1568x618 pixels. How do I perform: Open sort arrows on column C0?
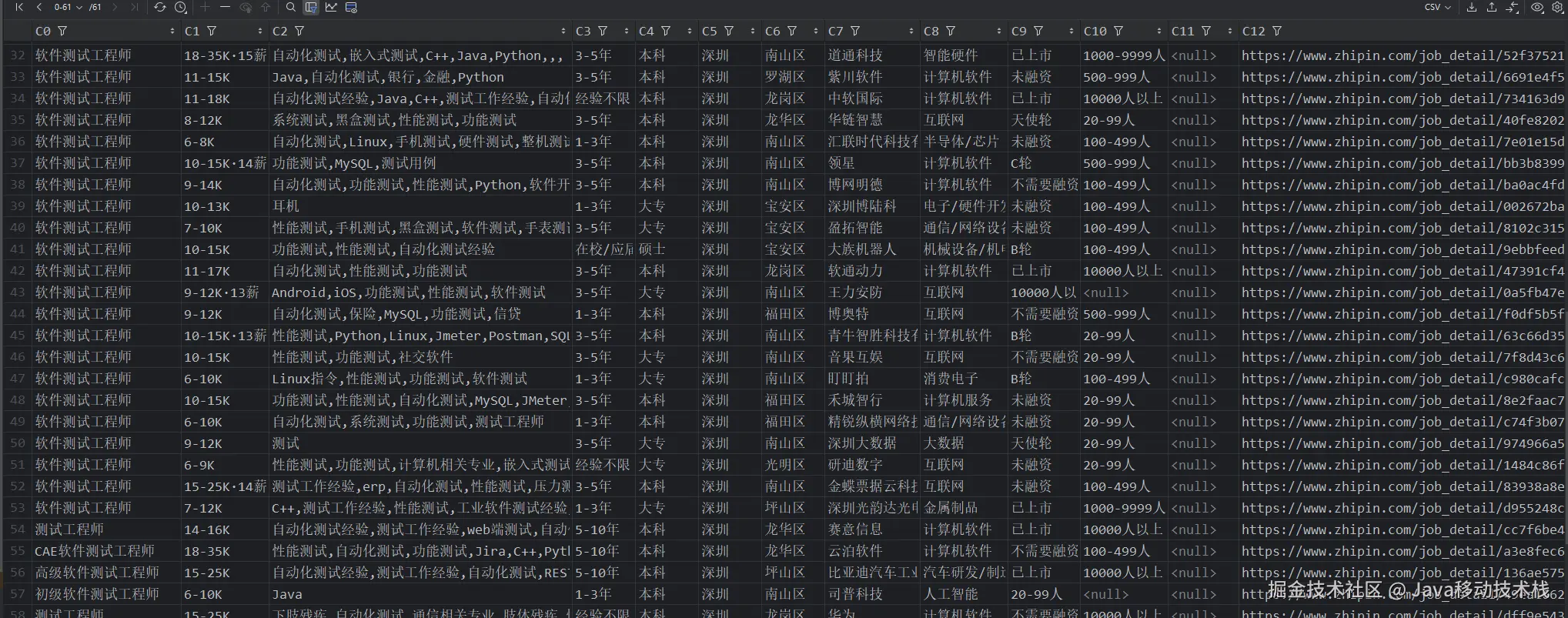tap(172, 31)
